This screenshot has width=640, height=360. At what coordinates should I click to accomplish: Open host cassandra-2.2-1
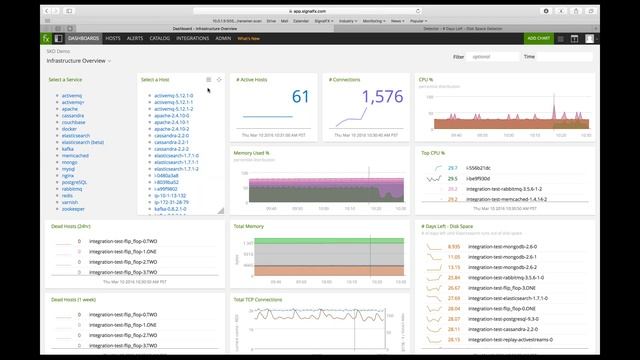coord(171,142)
